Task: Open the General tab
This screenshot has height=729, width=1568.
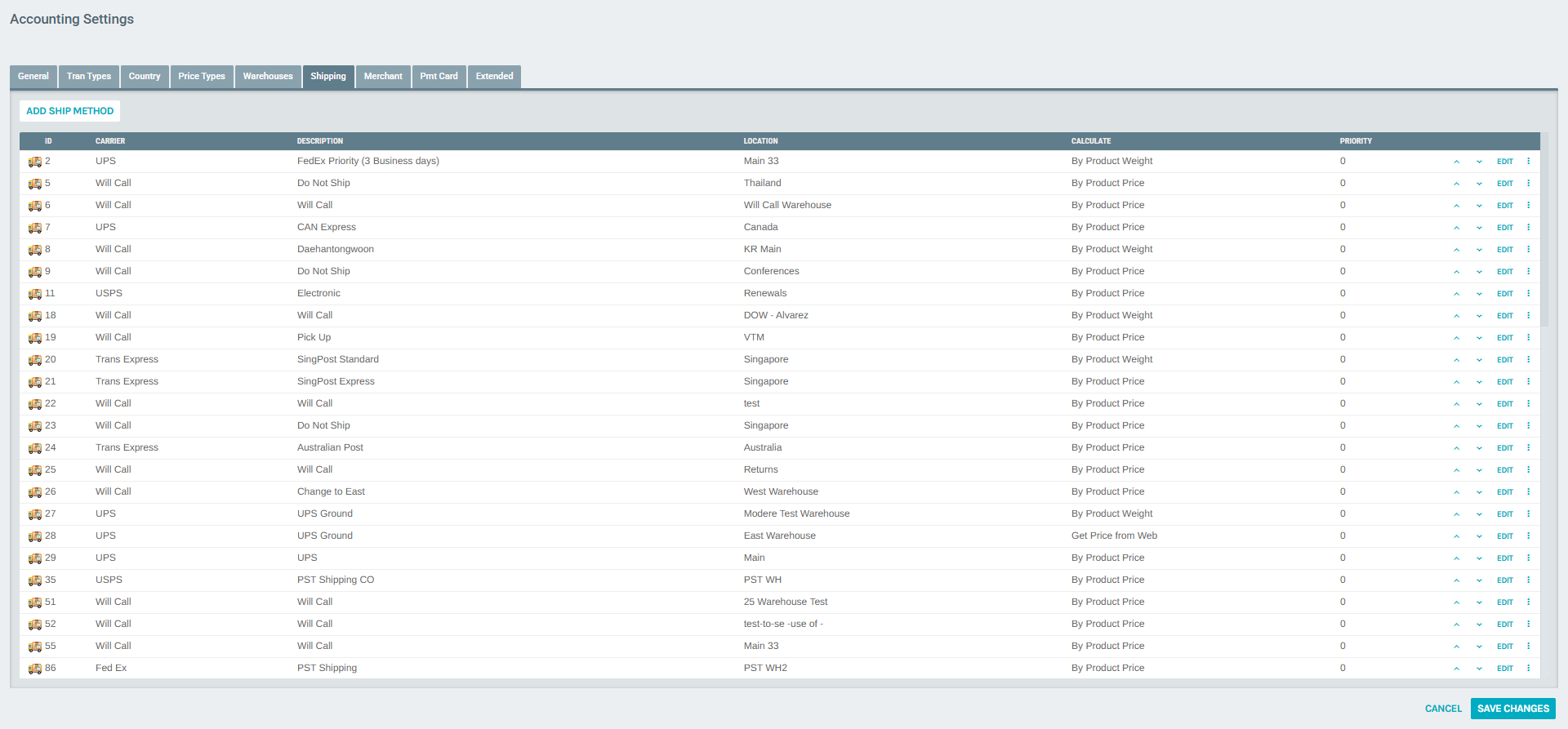Action: tap(33, 77)
